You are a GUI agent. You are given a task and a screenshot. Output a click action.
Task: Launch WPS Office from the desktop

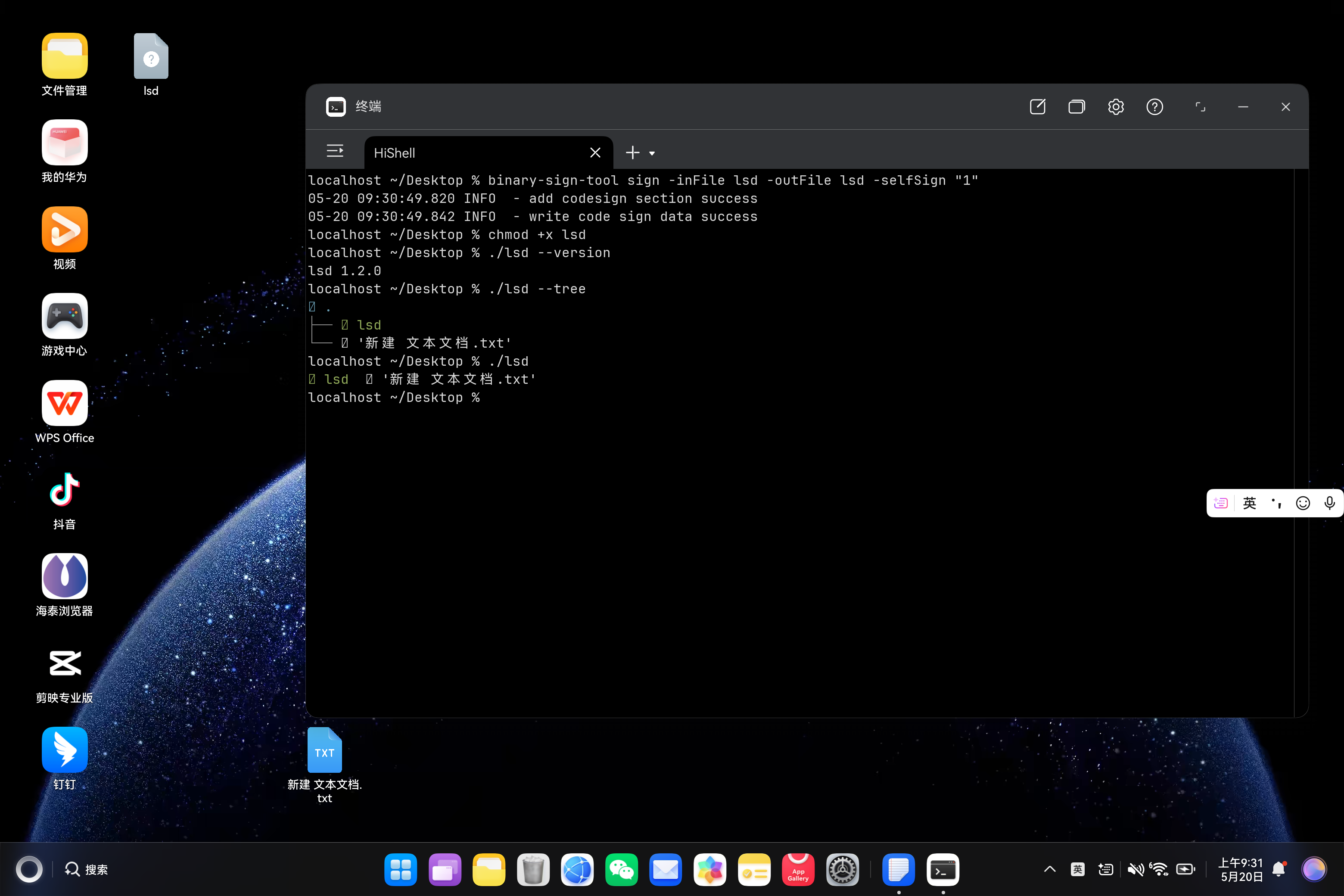pos(65,412)
